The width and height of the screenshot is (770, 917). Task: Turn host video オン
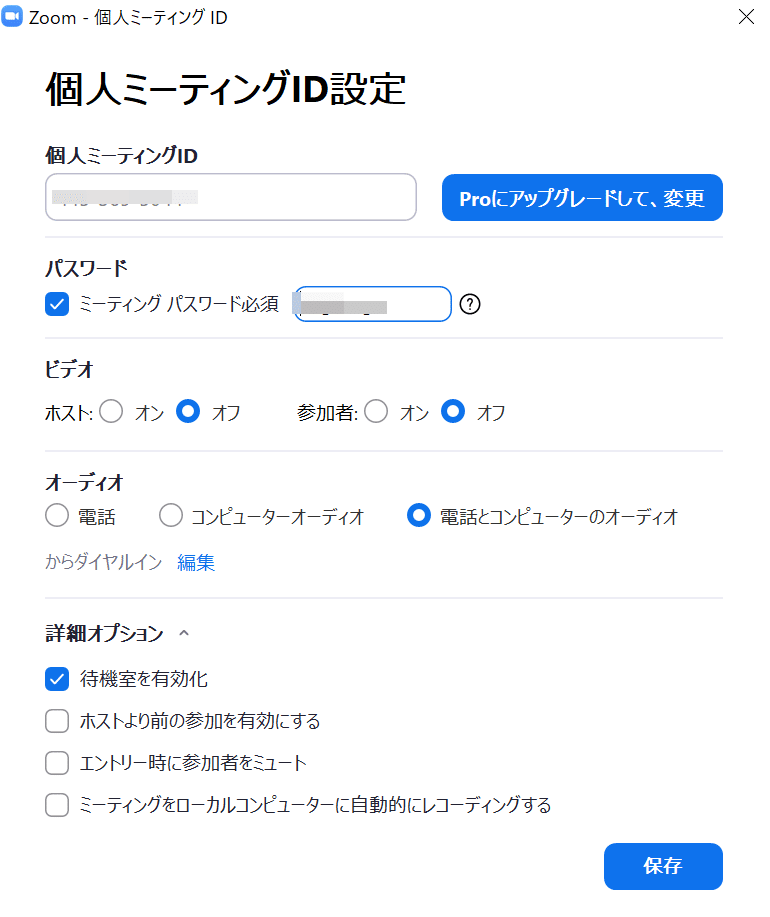point(111,411)
